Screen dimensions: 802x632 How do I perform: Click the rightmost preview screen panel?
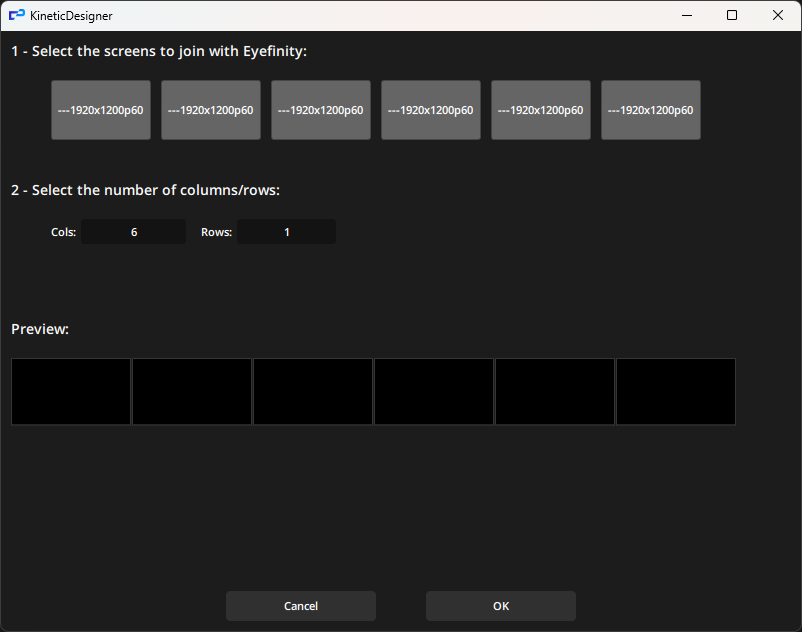point(675,391)
